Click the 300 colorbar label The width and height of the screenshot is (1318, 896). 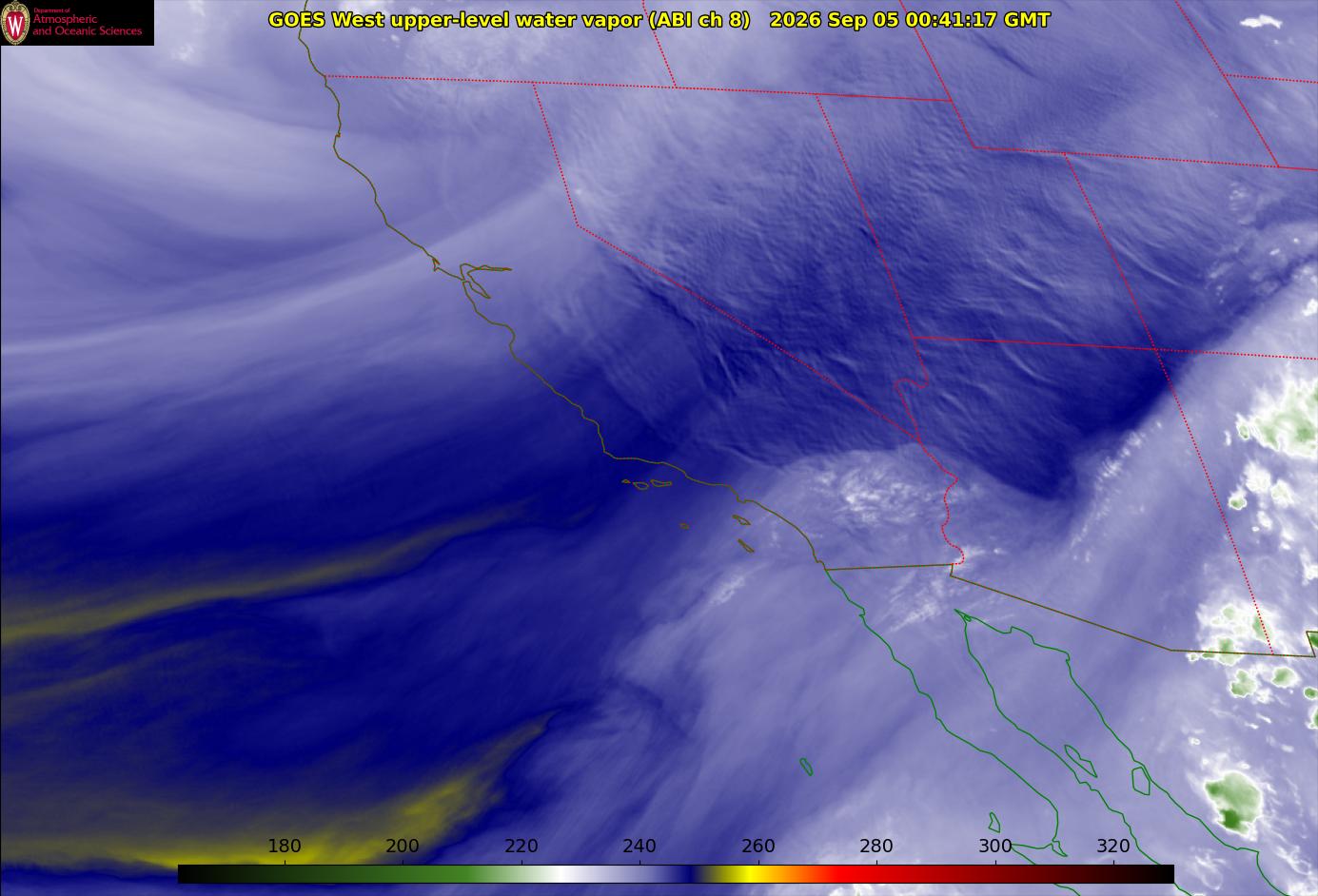point(995,846)
